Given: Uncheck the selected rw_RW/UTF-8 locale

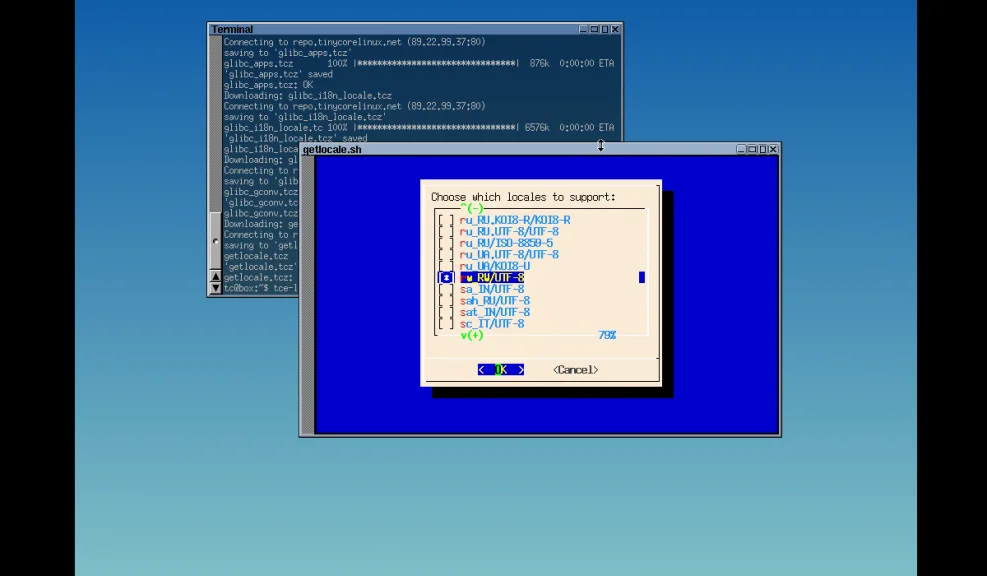Looking at the screenshot, I should [446, 278].
